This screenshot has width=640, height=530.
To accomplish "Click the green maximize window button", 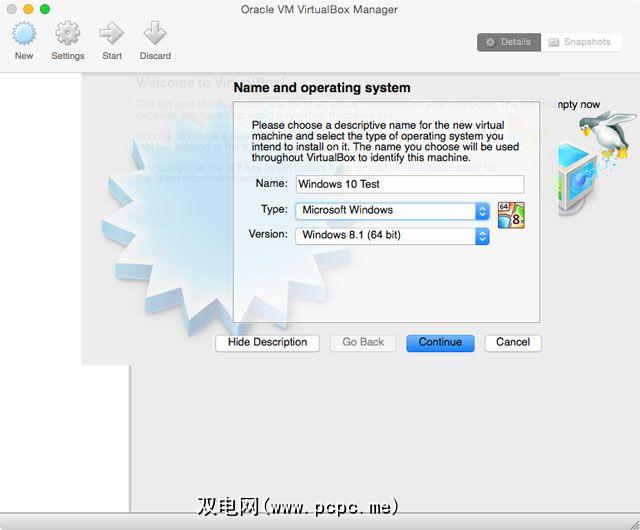I will pos(45,9).
